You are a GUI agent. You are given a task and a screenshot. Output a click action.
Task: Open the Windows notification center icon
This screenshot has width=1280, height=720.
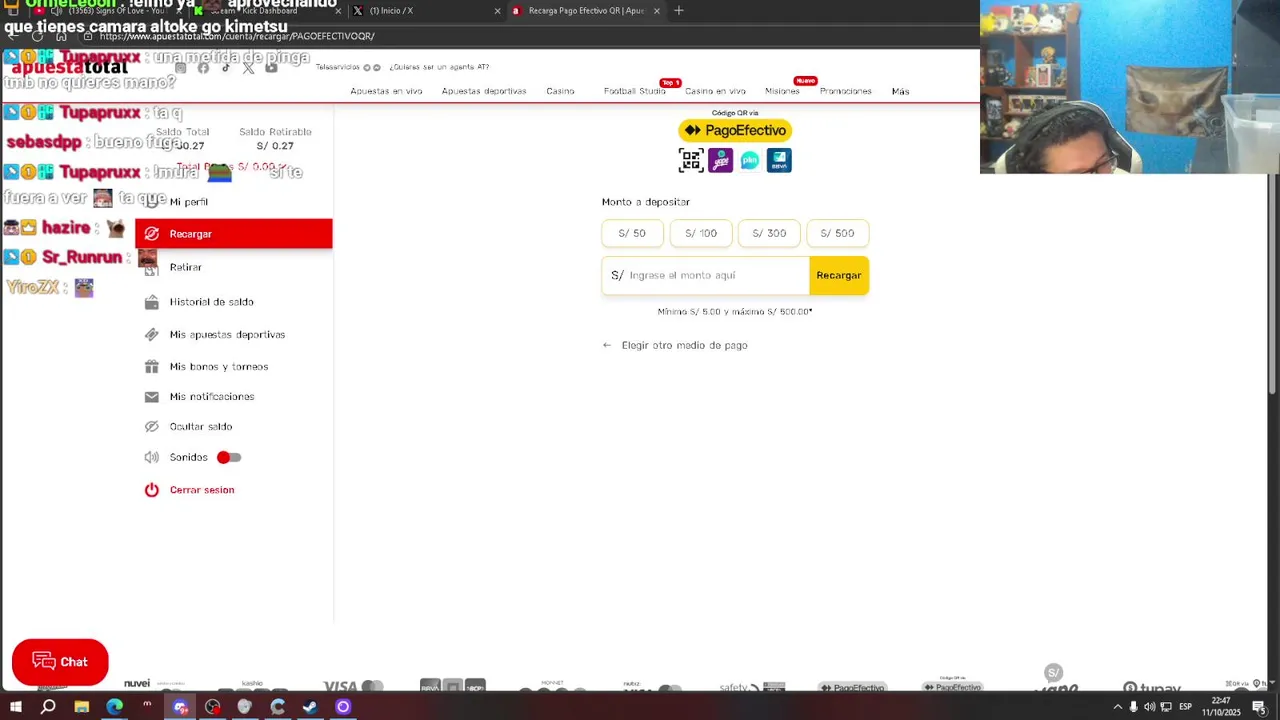tap(1259, 707)
